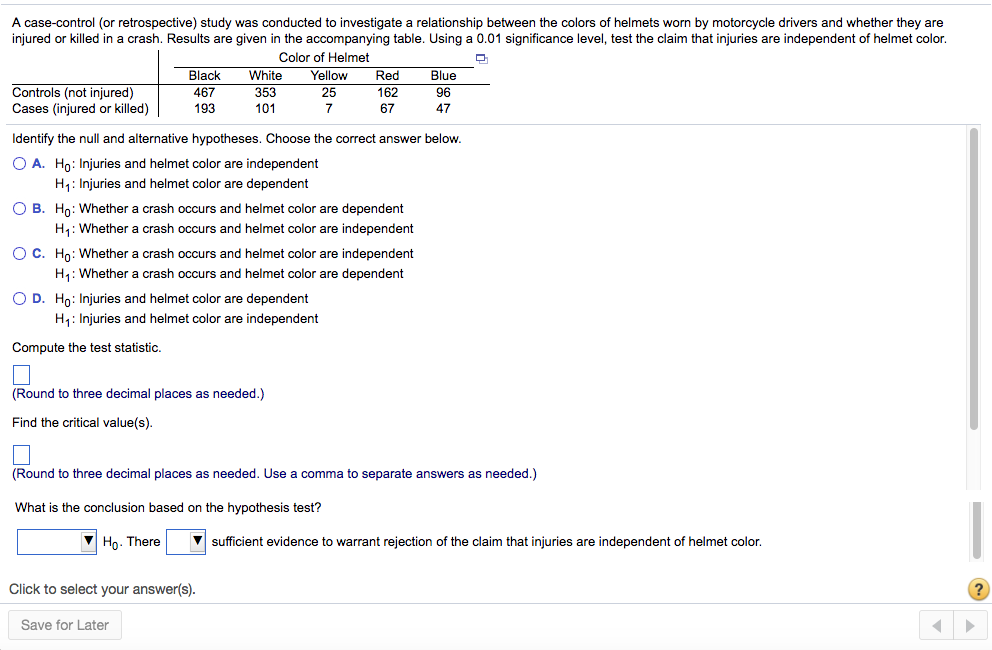Click the critical value answer box
The height and width of the screenshot is (650, 992).
(x=21, y=455)
